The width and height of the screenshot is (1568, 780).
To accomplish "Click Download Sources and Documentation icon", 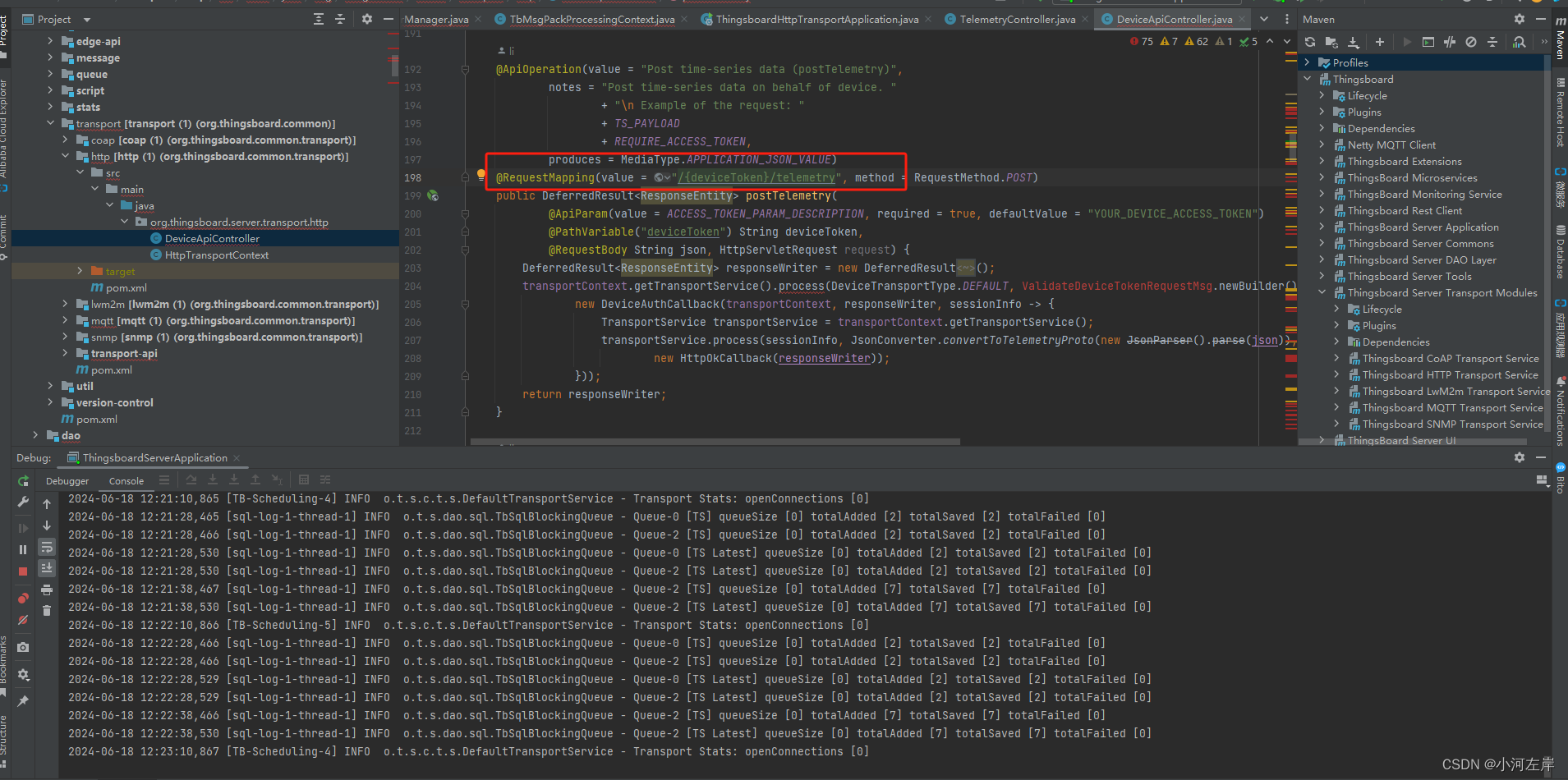I will 1353,42.
